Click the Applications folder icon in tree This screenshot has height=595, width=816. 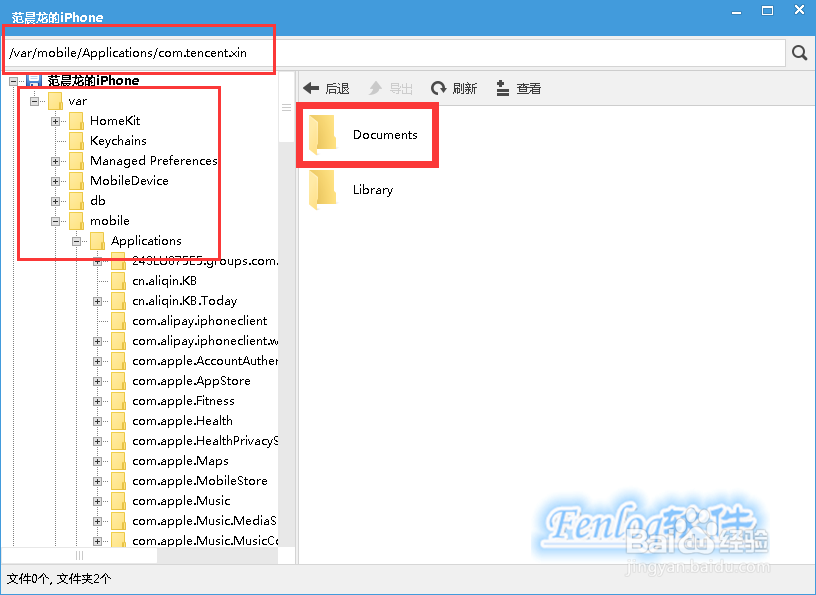click(97, 241)
